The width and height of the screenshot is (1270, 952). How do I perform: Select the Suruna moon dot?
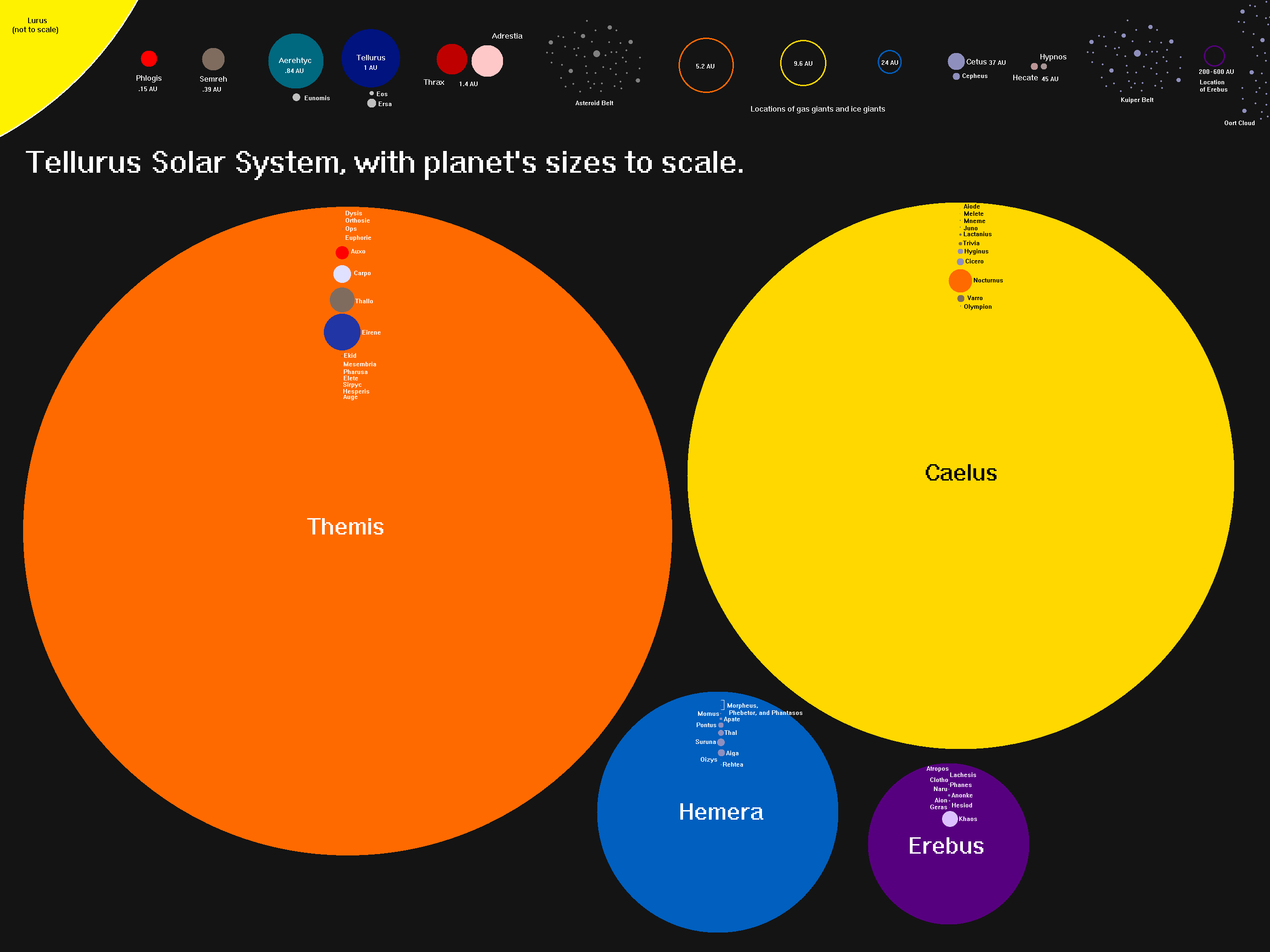[721, 743]
